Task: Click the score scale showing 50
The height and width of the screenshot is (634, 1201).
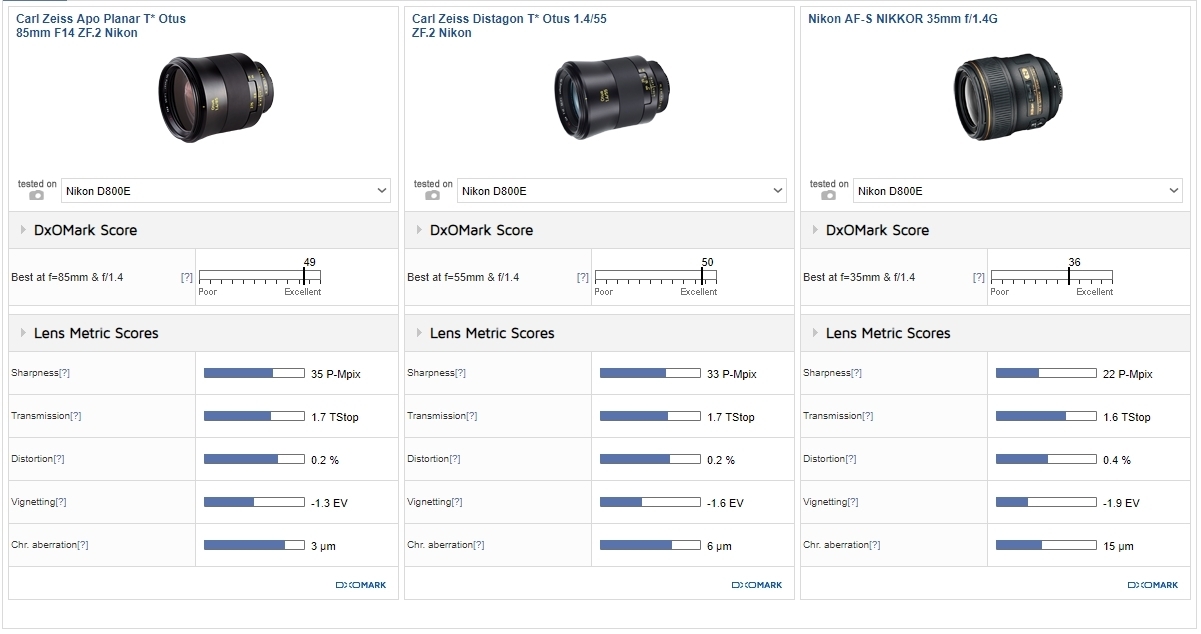Action: [x=655, y=276]
